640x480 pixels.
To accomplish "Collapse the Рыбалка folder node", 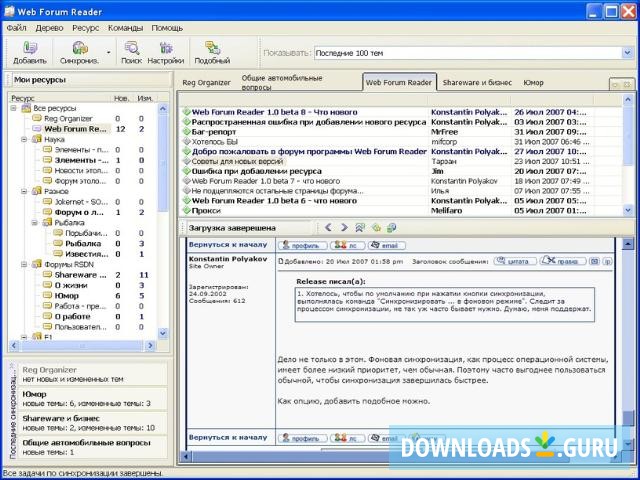I will [x=35, y=223].
